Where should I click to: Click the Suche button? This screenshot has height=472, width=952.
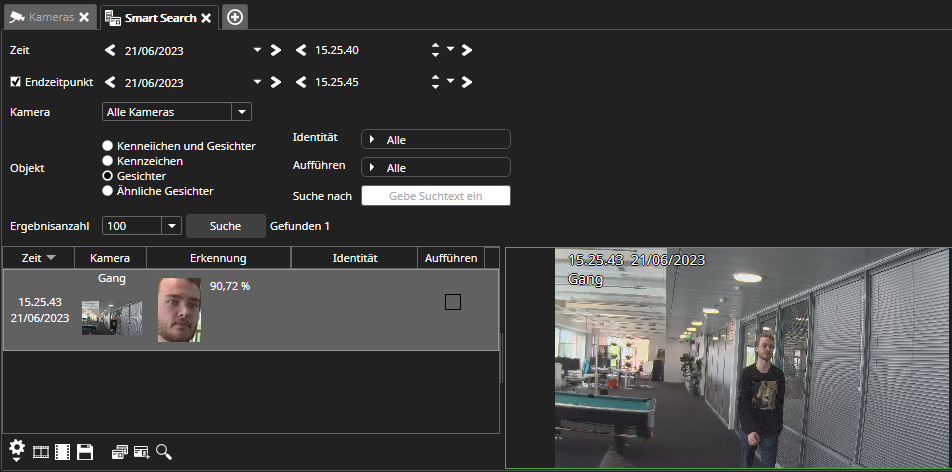[225, 226]
